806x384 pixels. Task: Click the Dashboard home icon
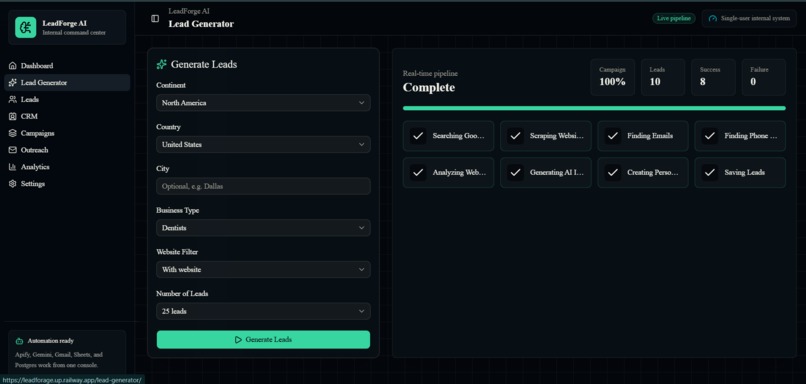click(13, 66)
